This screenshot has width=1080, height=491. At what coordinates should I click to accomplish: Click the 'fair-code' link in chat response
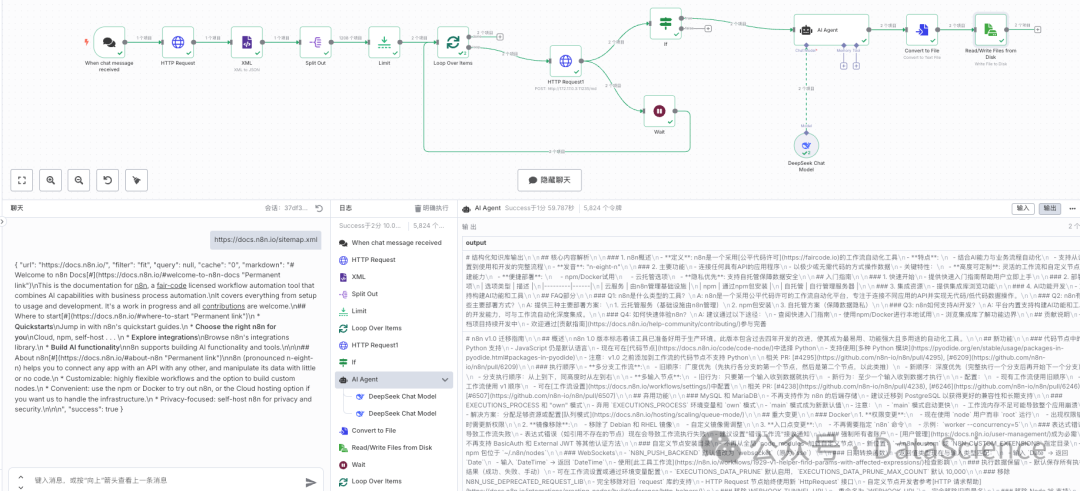pos(173,285)
